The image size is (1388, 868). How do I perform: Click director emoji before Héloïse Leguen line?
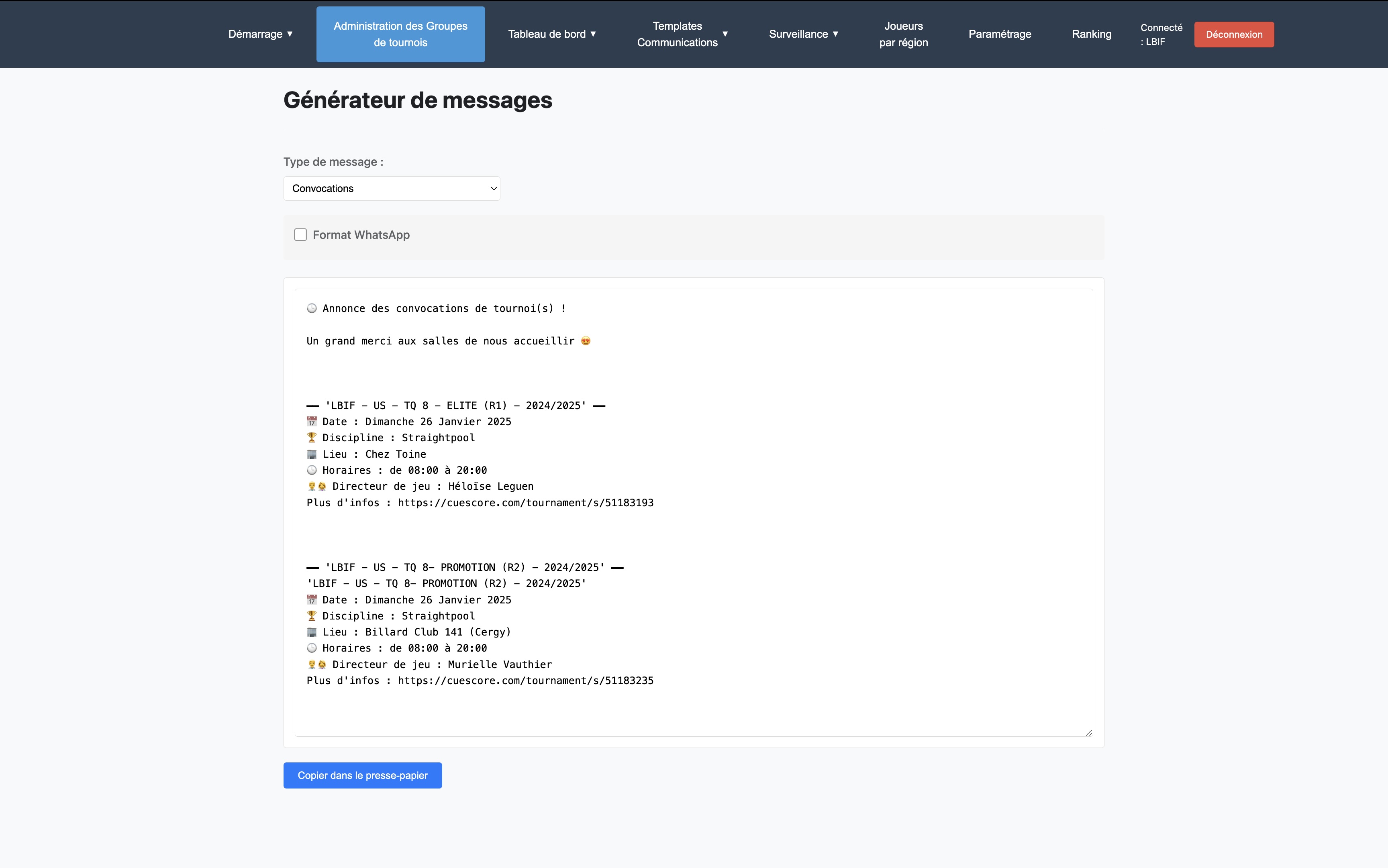(317, 486)
